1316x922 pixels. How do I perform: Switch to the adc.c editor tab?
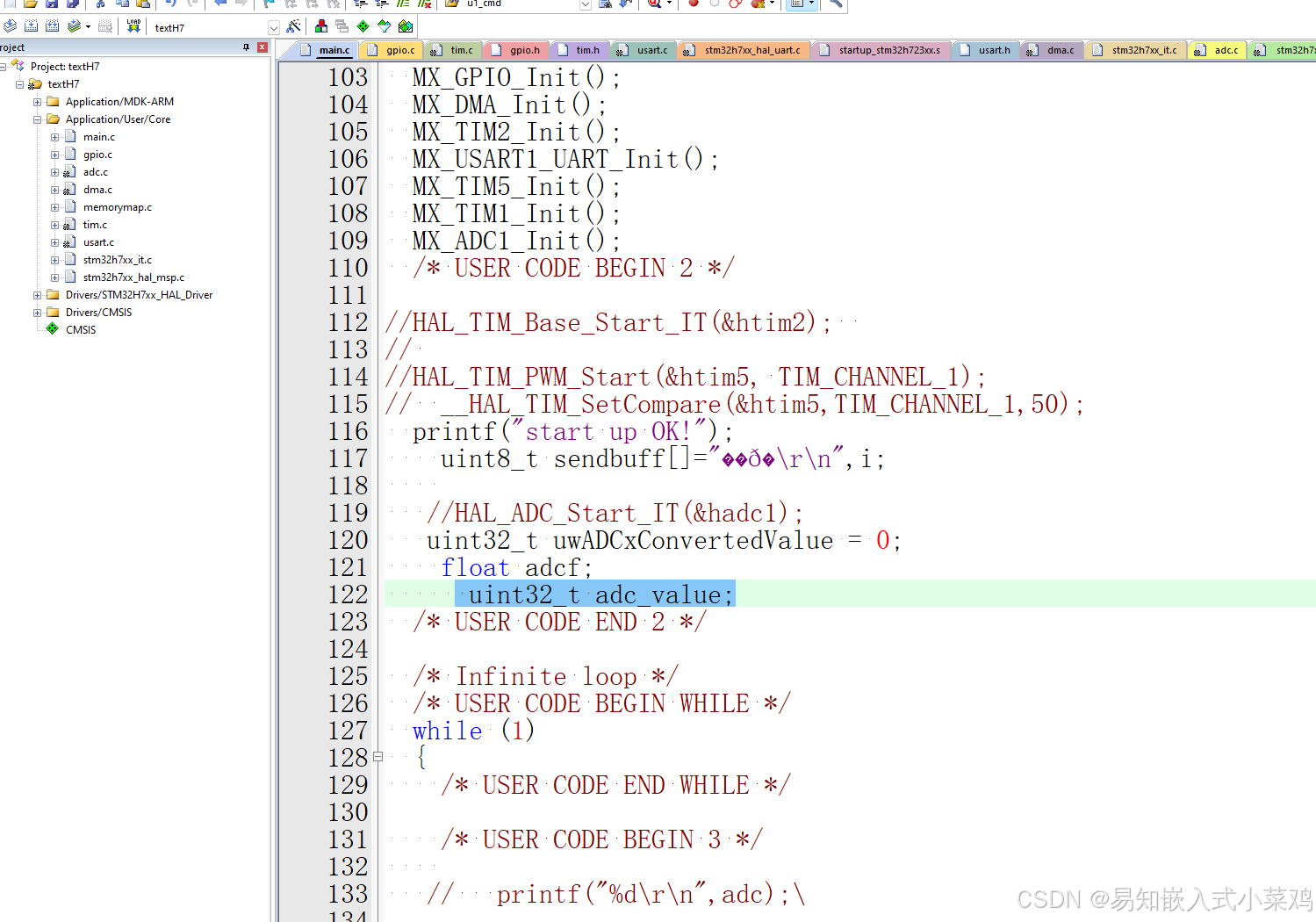pos(1219,50)
